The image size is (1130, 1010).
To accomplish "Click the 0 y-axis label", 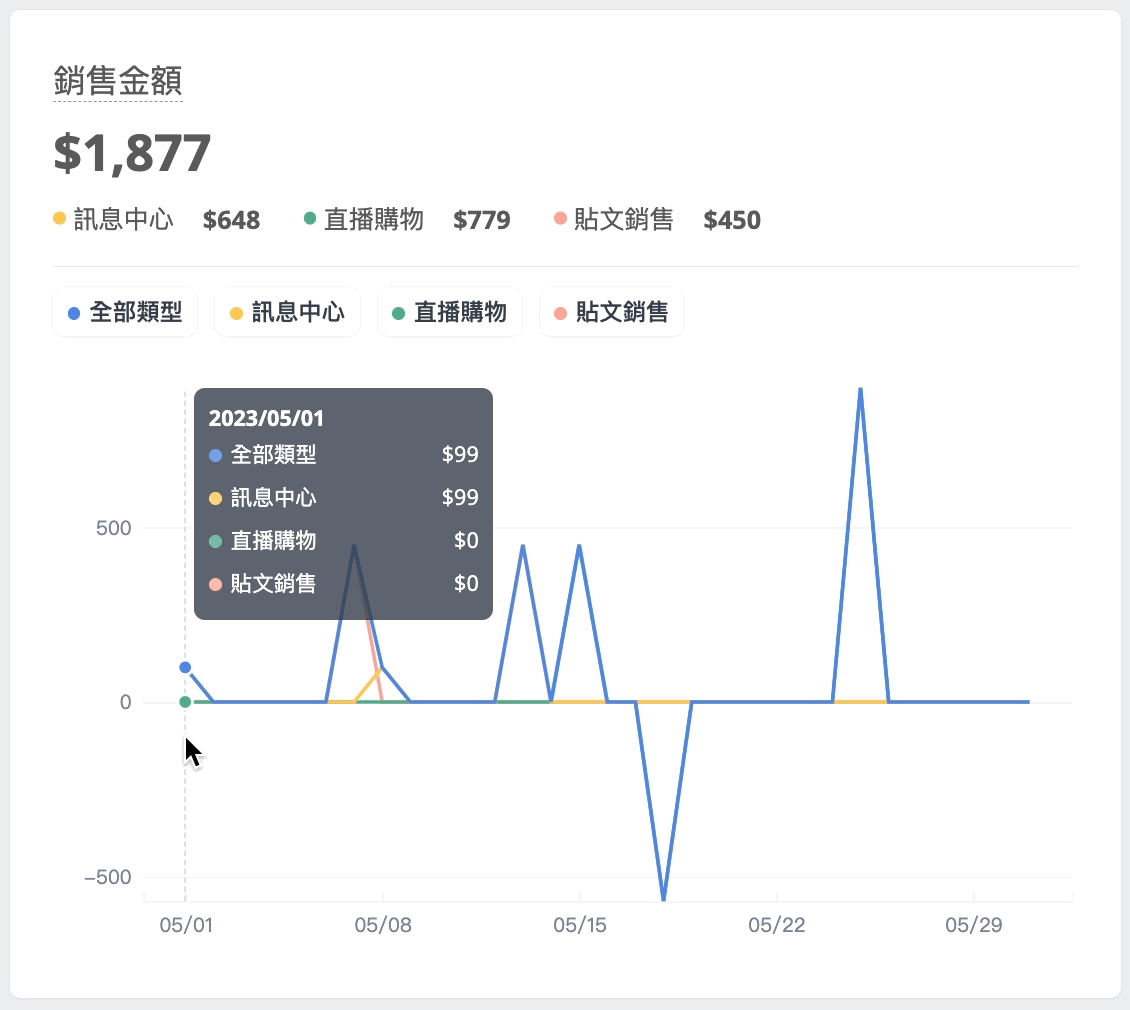I will 125,703.
